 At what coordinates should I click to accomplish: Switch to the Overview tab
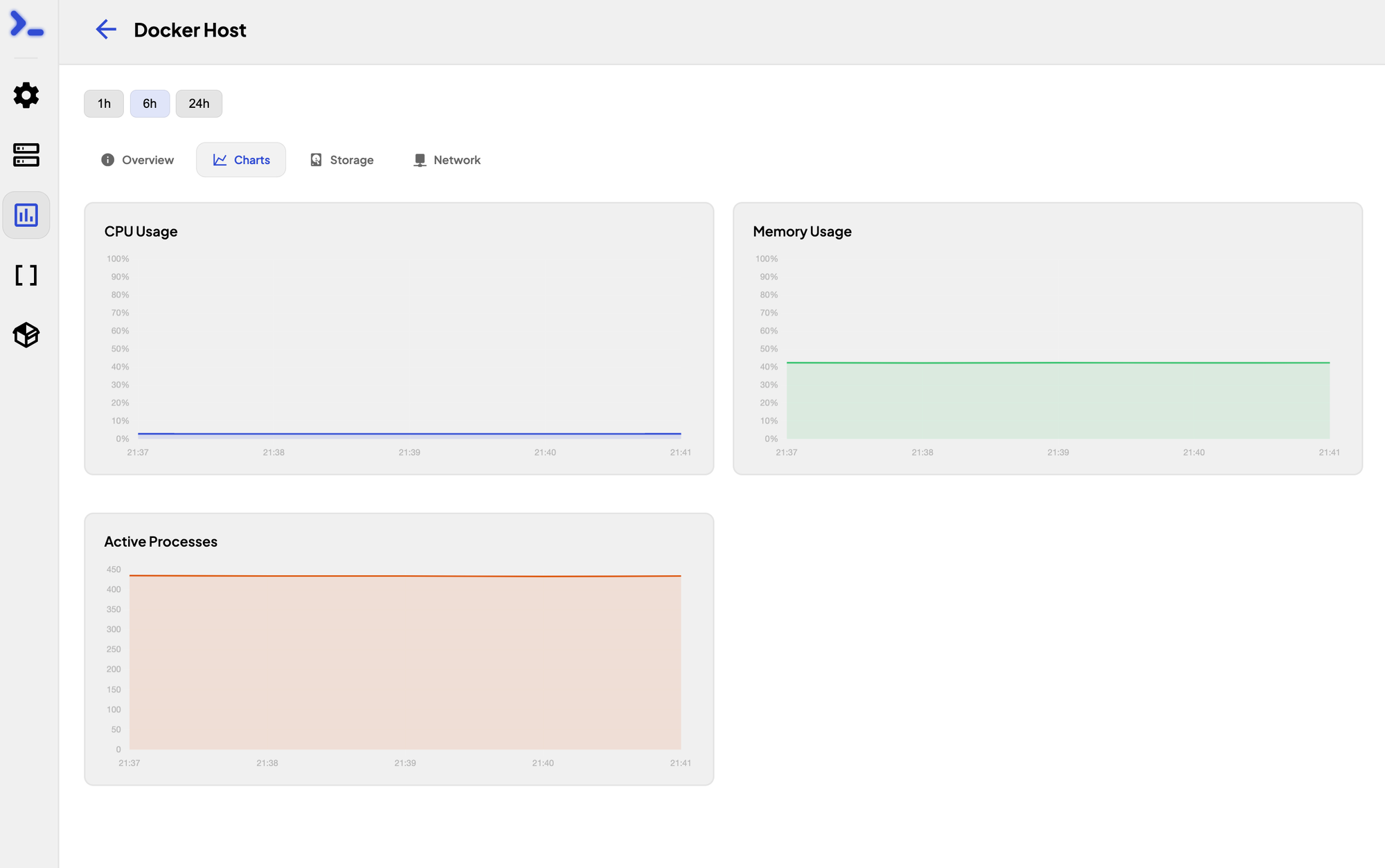pos(136,159)
